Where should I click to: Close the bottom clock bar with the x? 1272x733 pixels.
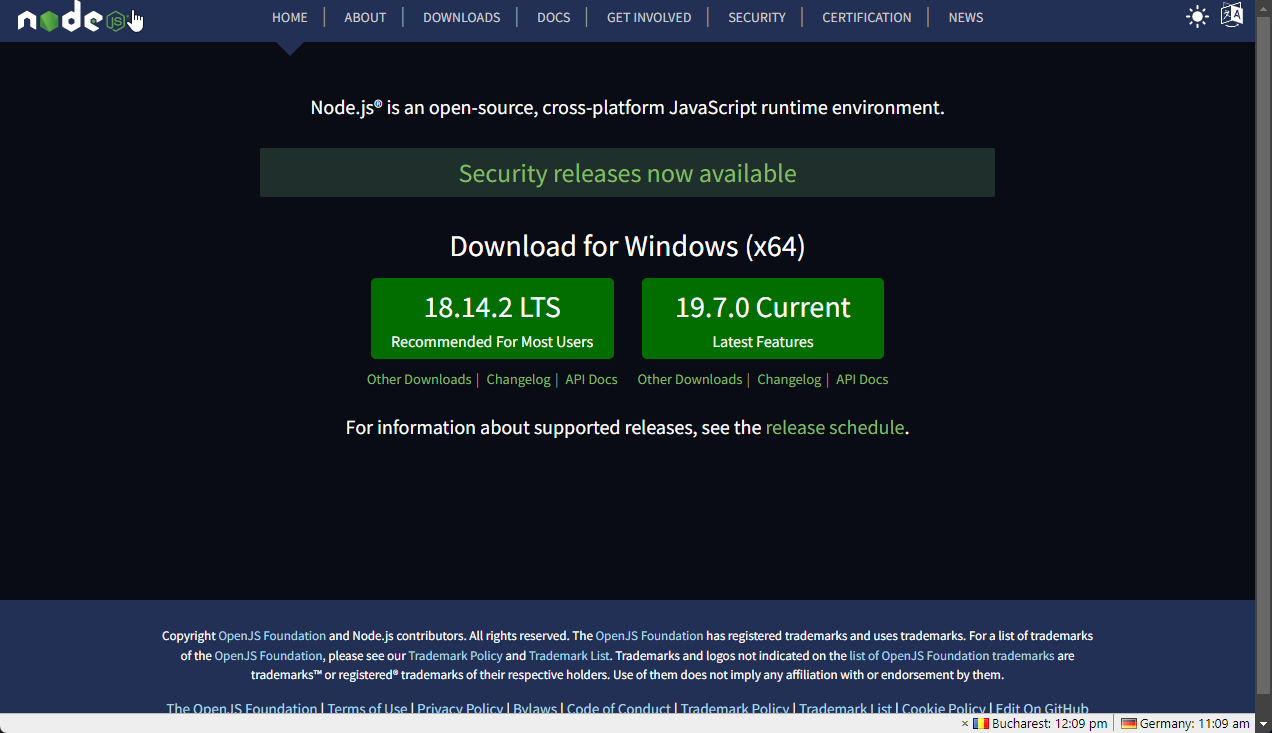[x=965, y=724]
